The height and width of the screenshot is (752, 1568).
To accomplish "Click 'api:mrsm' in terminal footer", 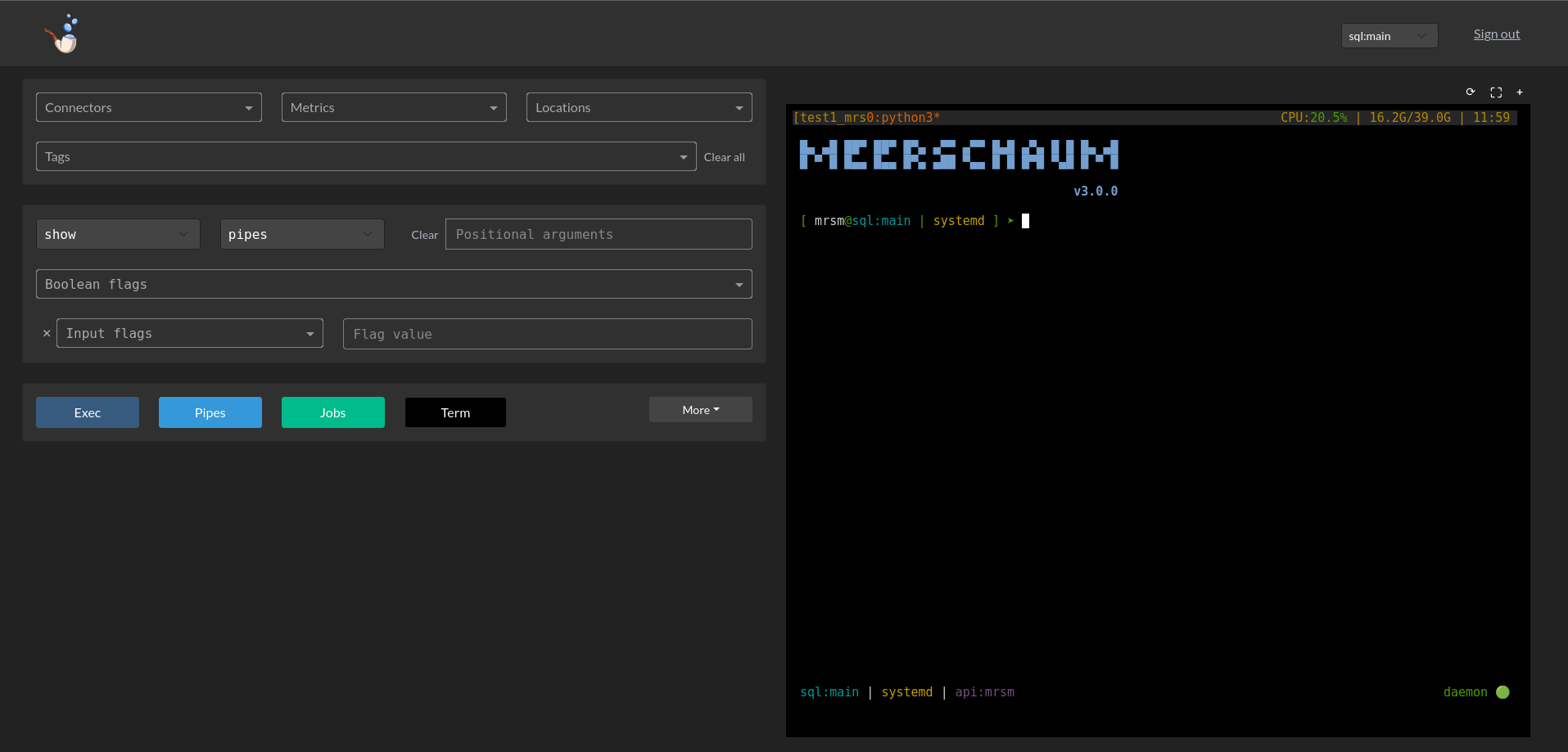I will point(985,692).
